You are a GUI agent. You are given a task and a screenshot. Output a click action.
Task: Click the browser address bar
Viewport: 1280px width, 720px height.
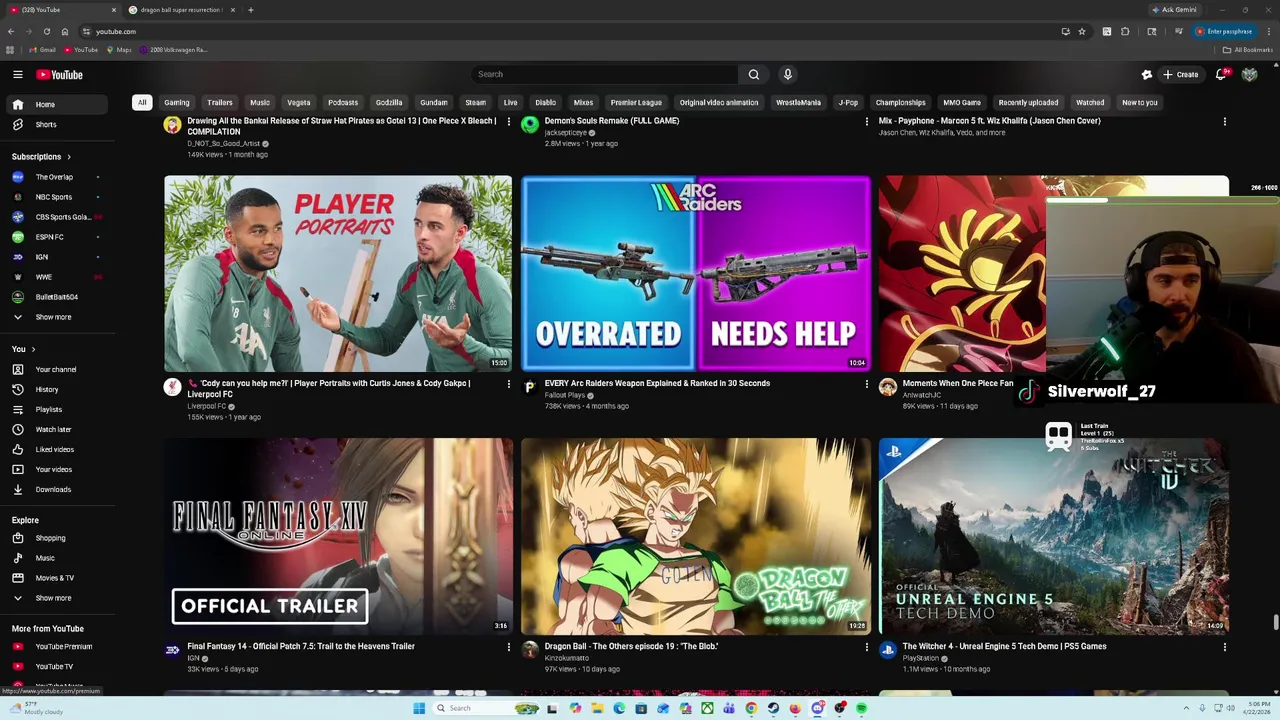point(570,31)
